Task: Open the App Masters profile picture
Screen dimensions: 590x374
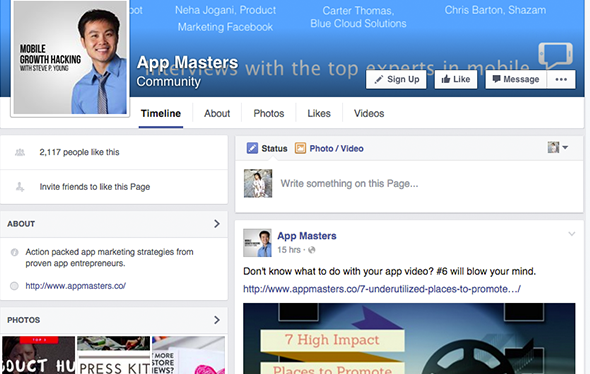Action: coord(70,57)
